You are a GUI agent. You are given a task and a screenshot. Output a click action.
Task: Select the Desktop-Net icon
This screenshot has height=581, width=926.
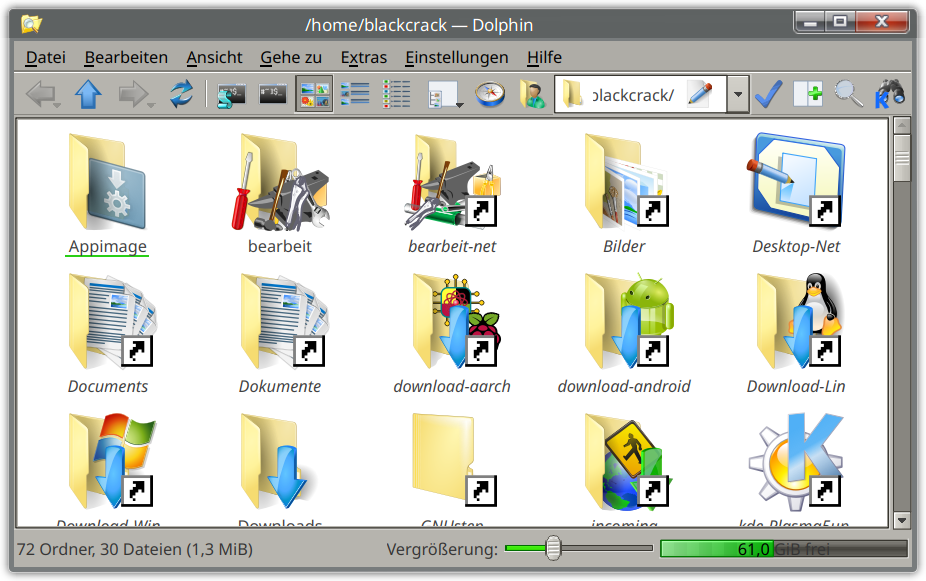(x=796, y=180)
